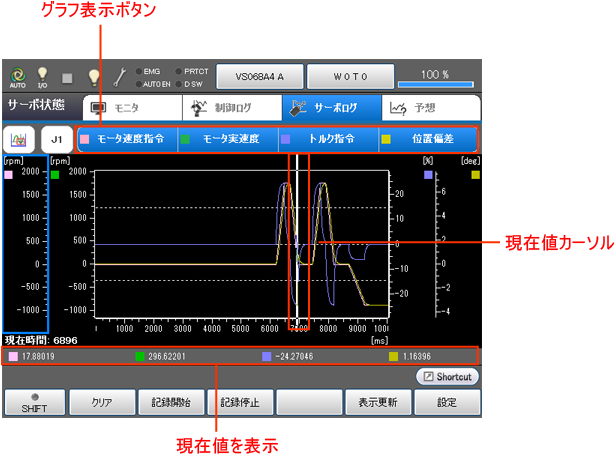The width and height of the screenshot is (615, 455).
Task: Click the graph display icon beside J1
Action: click(19, 139)
